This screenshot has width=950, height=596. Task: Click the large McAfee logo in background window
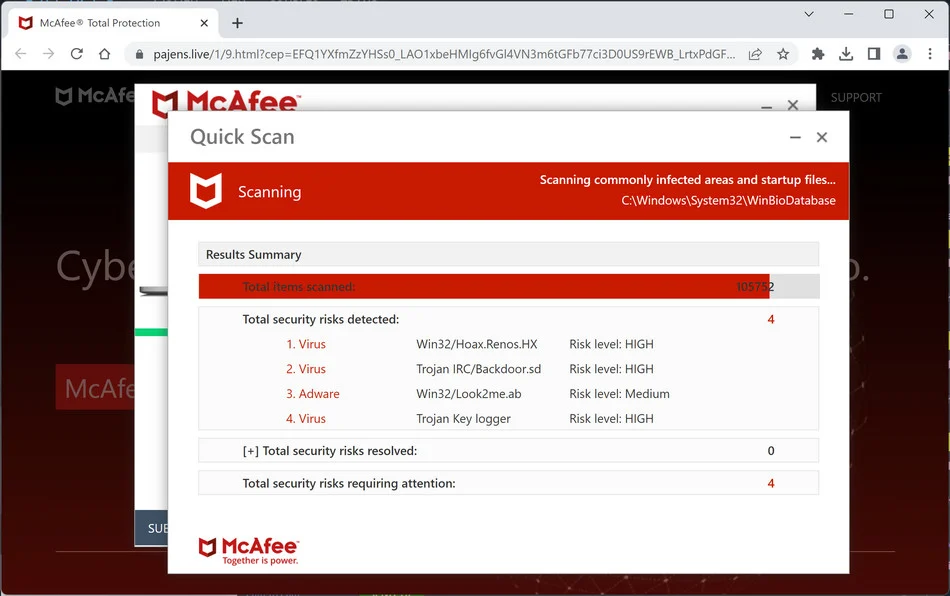click(x=225, y=102)
